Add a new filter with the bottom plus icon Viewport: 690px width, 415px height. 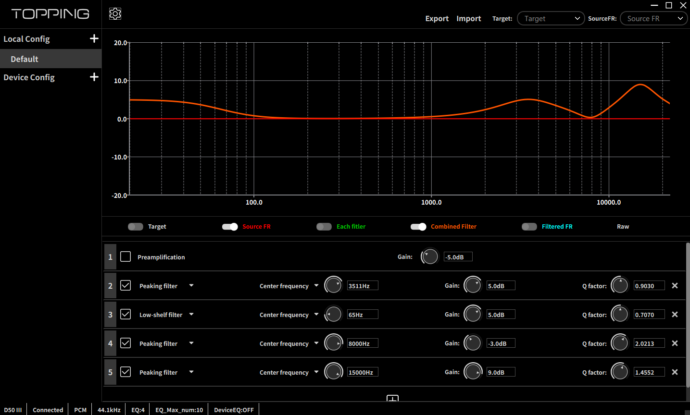pos(393,398)
